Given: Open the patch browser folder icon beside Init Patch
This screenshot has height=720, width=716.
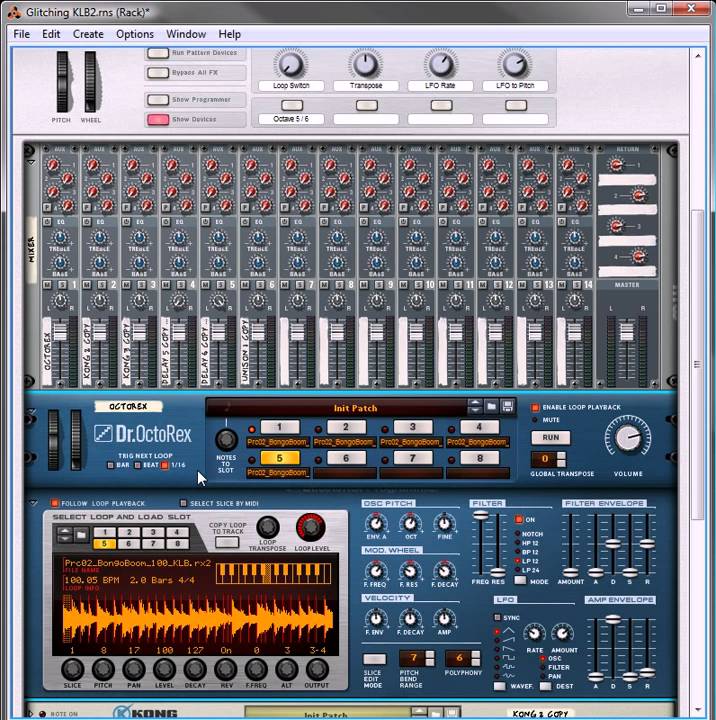Looking at the screenshot, I should click(x=491, y=406).
